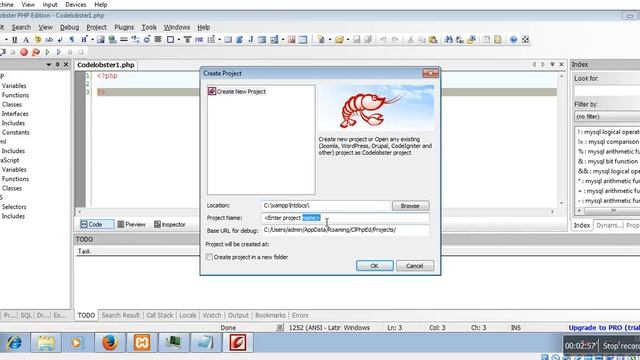The height and width of the screenshot is (360, 640).
Task: Click the JavaScript 'J' toolbar icon
Action: [251, 40]
